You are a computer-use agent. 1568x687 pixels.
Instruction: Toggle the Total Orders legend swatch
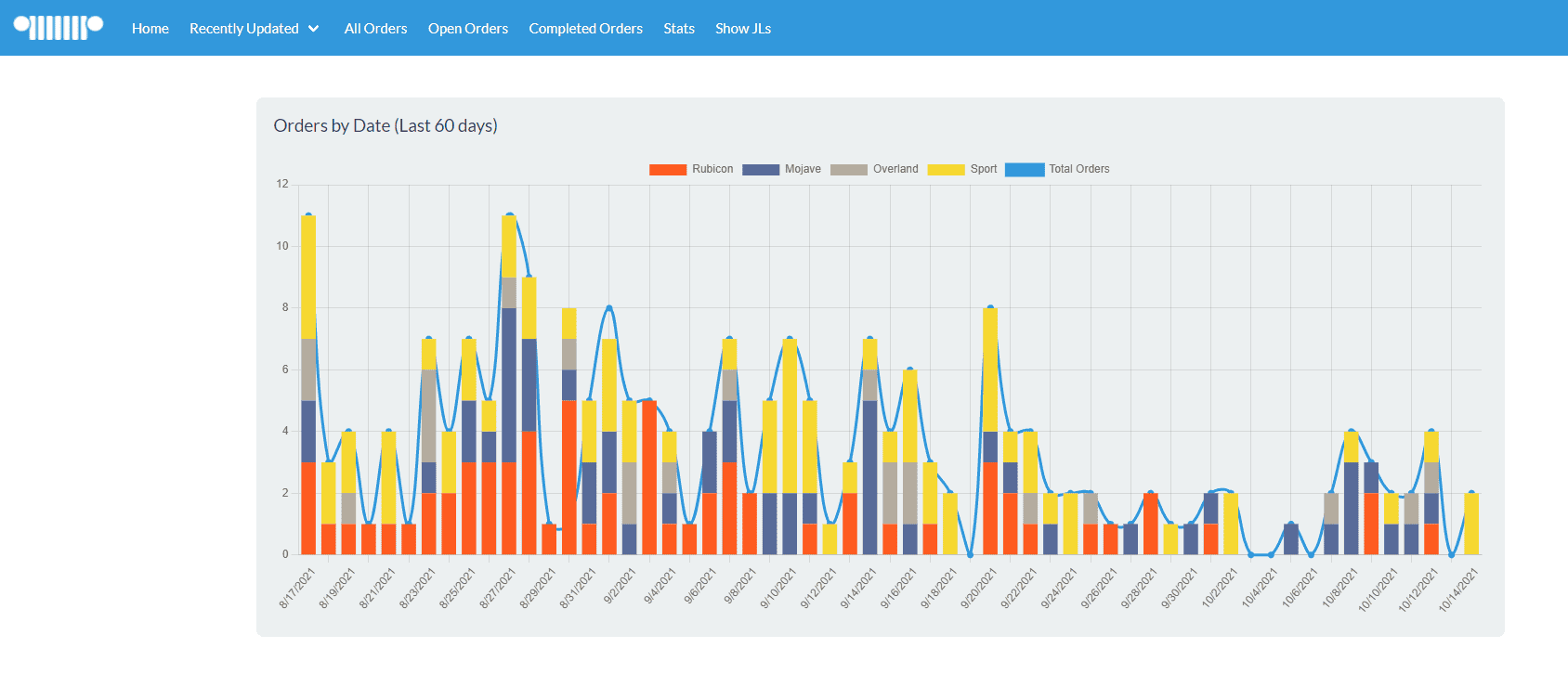(1025, 170)
